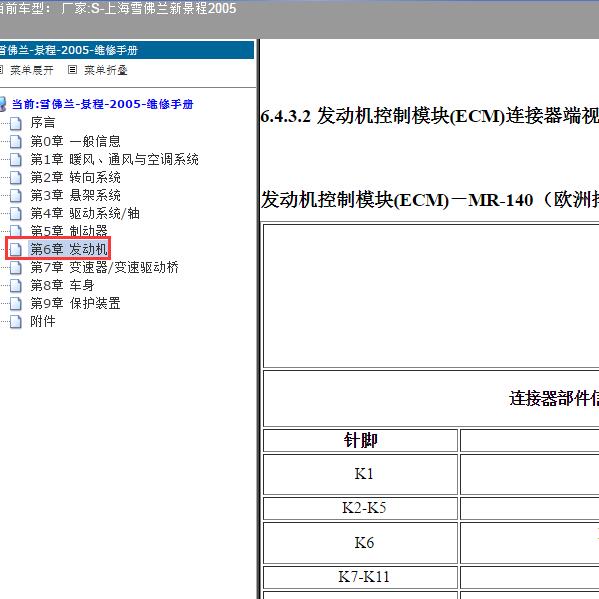Click the page icon beside 第4章 驱动系统/轴
Image resolution: width=599 pixels, height=599 pixels.
[16, 213]
